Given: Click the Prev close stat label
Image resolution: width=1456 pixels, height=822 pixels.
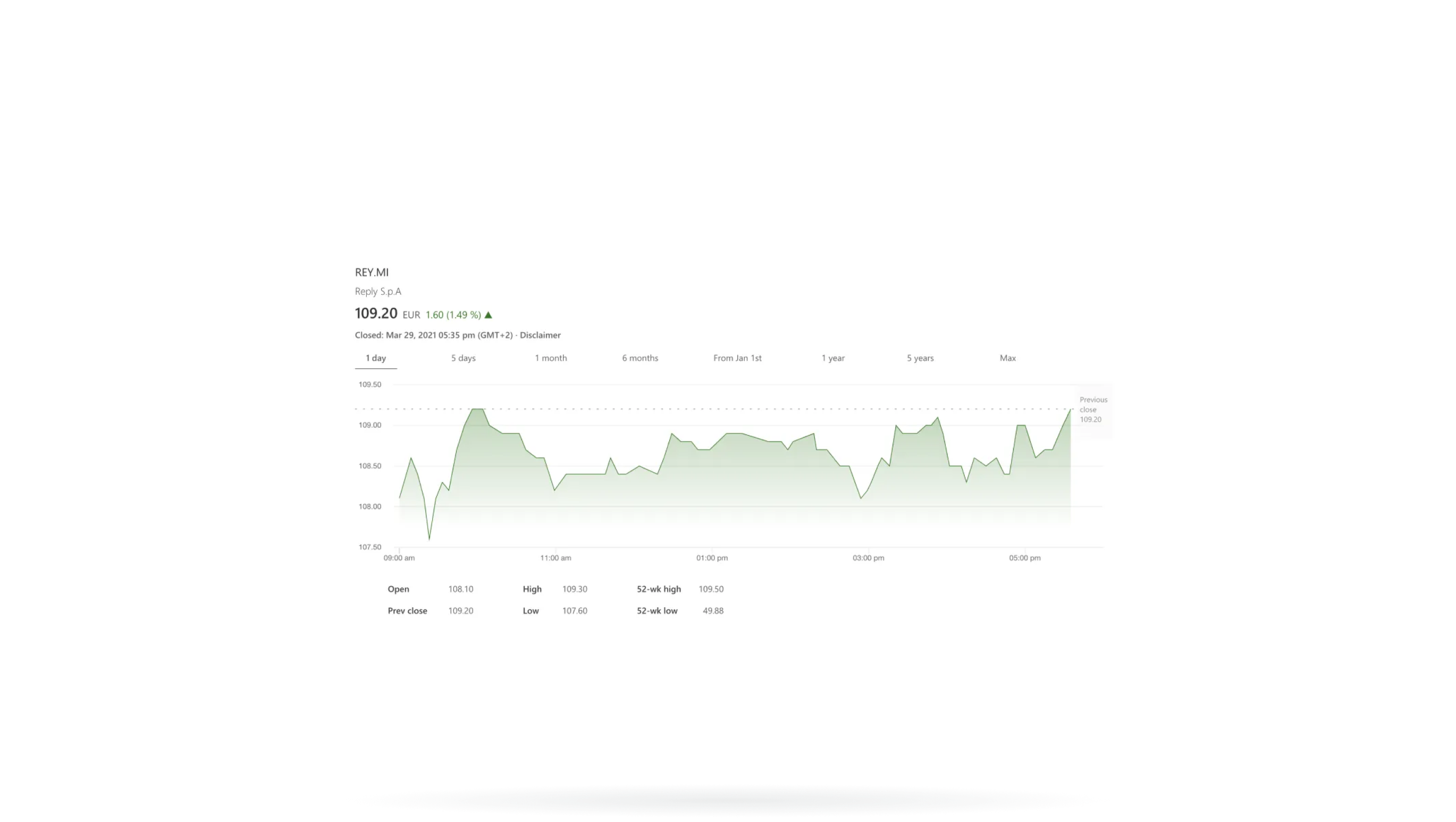Looking at the screenshot, I should [x=407, y=611].
